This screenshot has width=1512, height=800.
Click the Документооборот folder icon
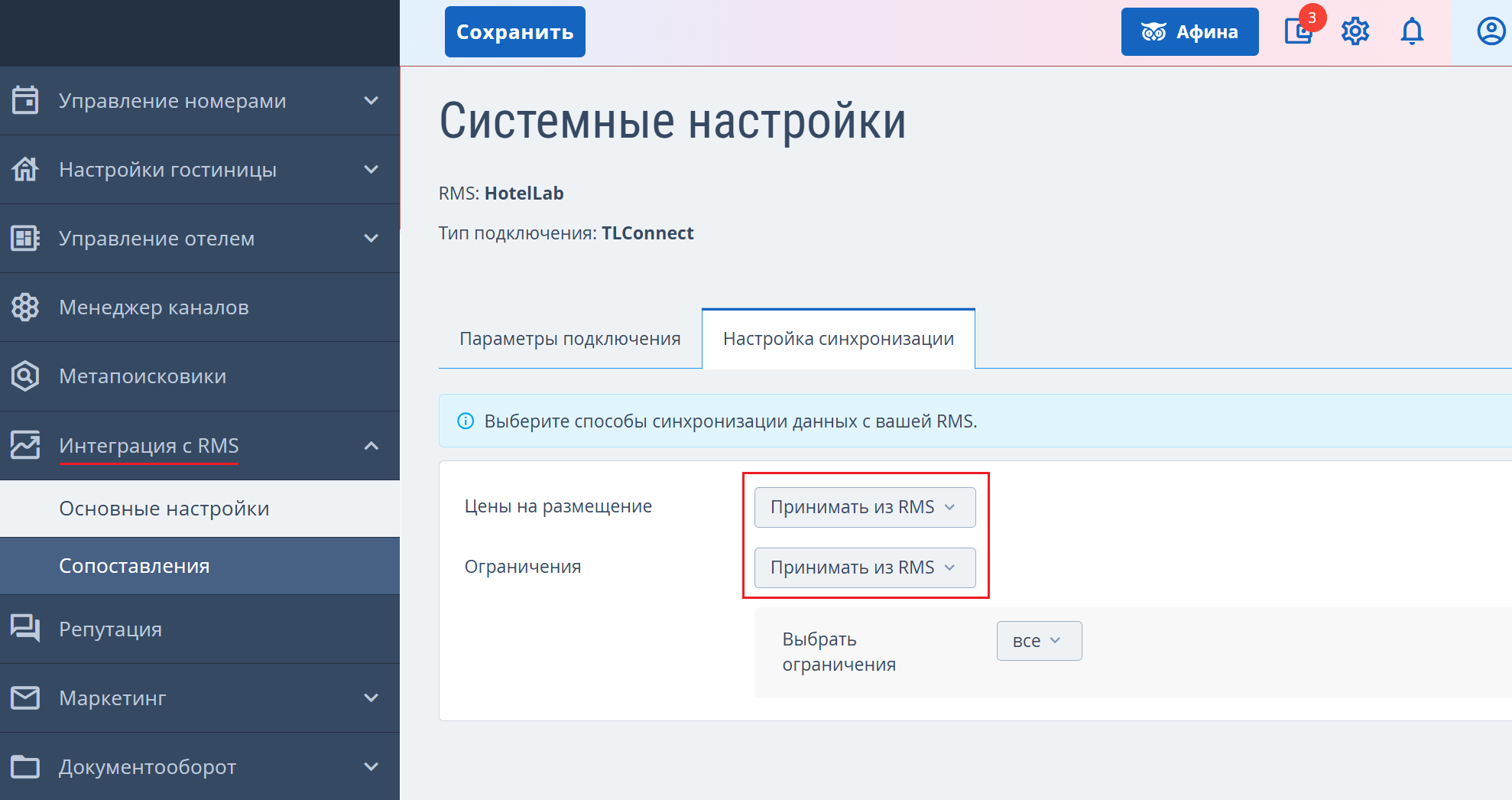(25, 766)
